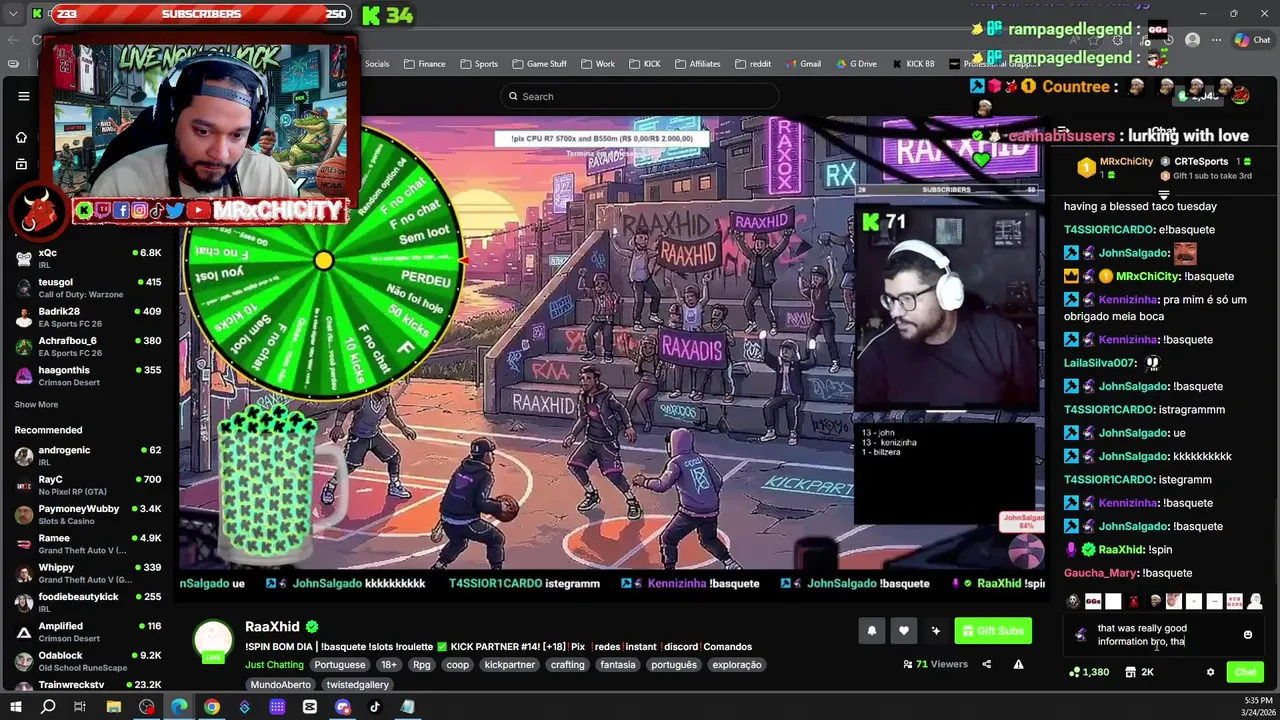This screenshot has width=1280, height=720.
Task: Open Ramee recommended channel
Action: click(88, 544)
